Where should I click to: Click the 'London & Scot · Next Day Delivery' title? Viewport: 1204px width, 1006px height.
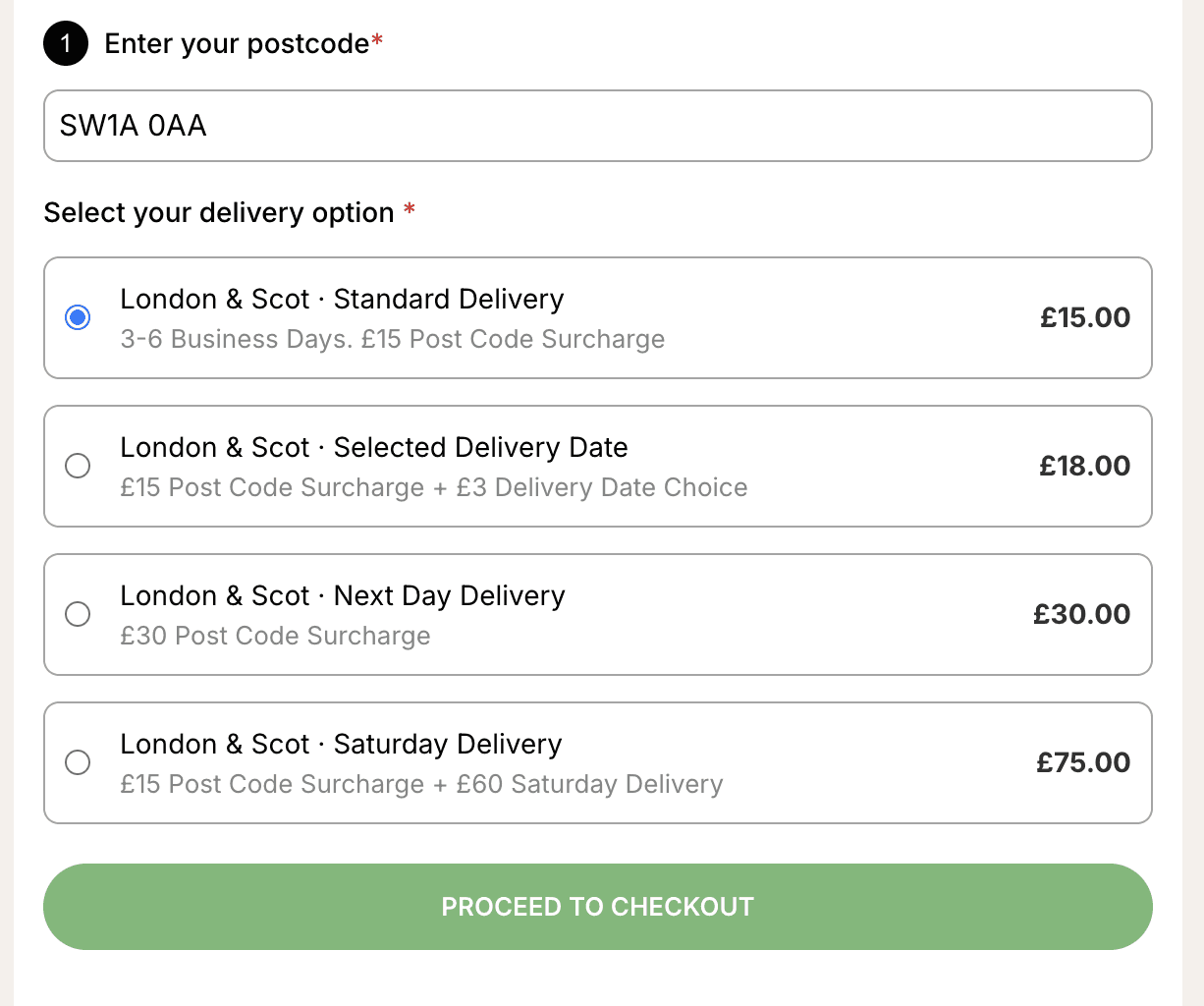342,595
